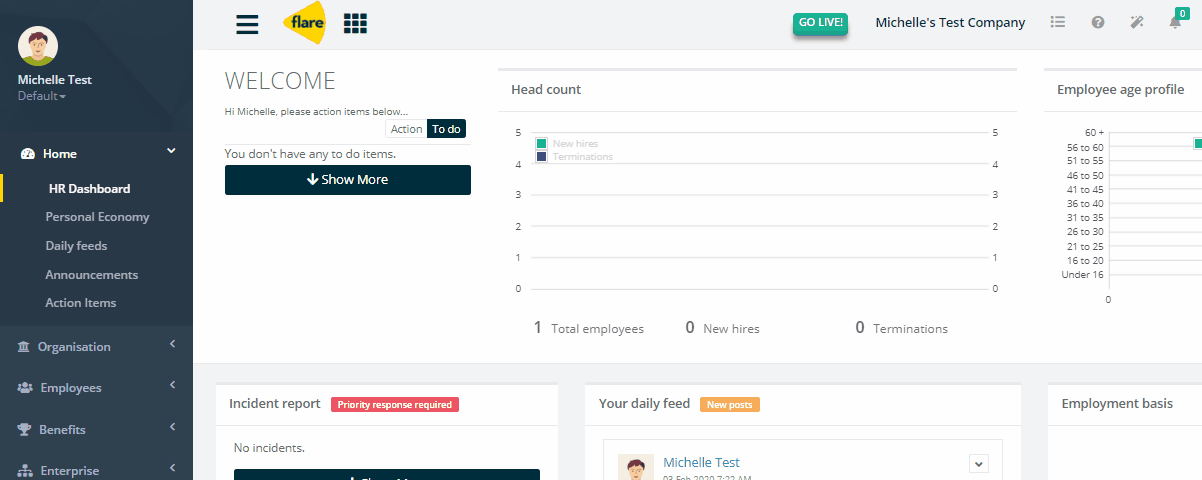Screen dimensions: 1202x480
Task: Open Action Items menu item
Action: coord(81,303)
